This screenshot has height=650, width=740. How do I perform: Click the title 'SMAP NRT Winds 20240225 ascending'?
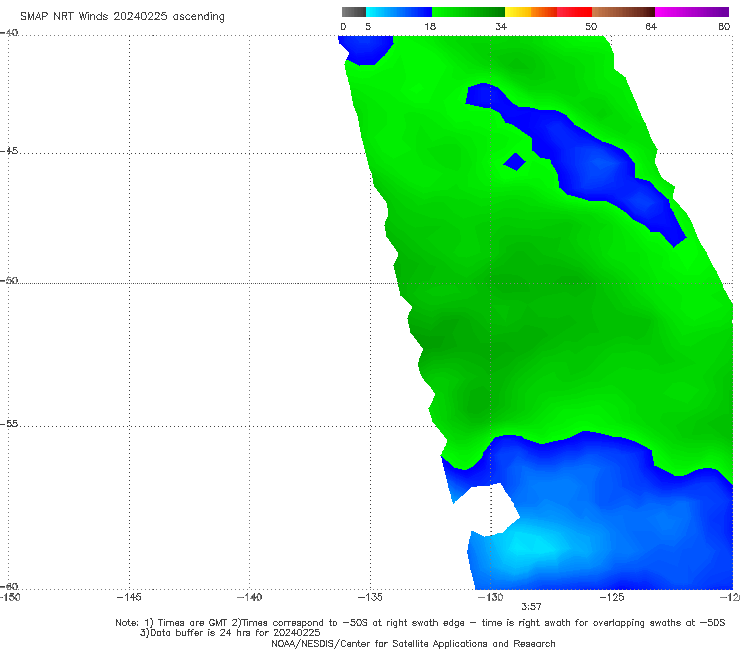pyautogui.click(x=122, y=16)
